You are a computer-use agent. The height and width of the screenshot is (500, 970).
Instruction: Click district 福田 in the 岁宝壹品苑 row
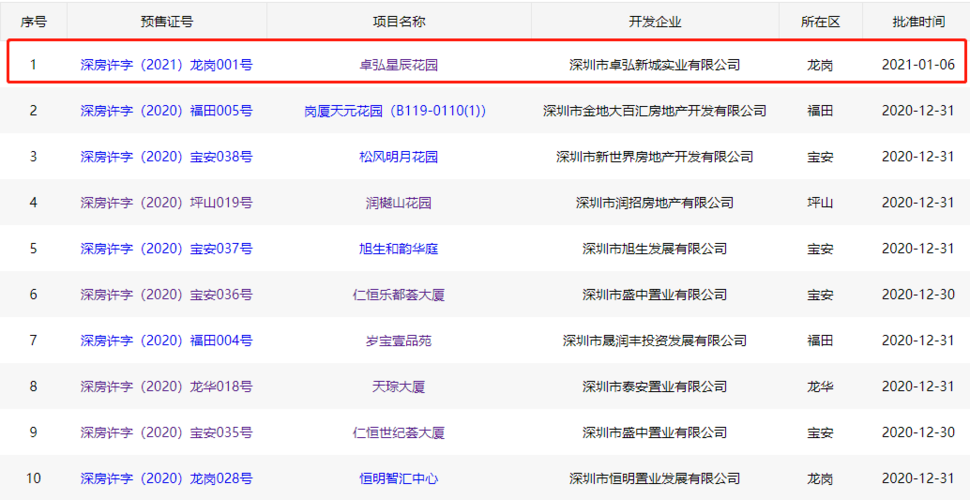tap(820, 340)
